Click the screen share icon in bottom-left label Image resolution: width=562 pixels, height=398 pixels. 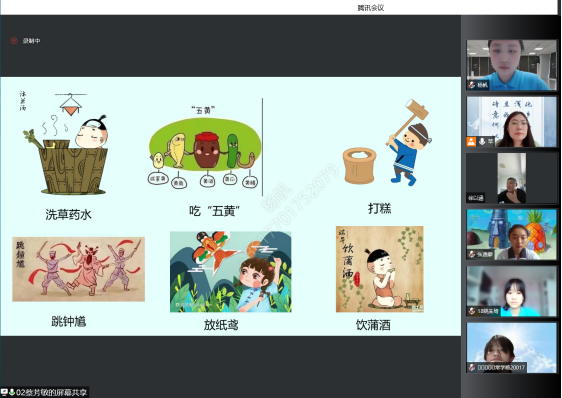point(4,392)
